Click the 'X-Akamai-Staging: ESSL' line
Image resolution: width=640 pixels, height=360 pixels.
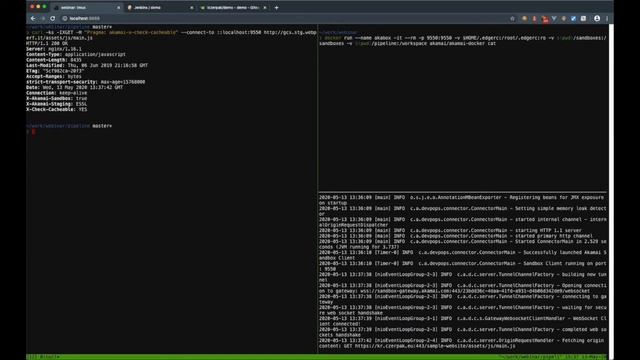pyautogui.click(x=57, y=104)
